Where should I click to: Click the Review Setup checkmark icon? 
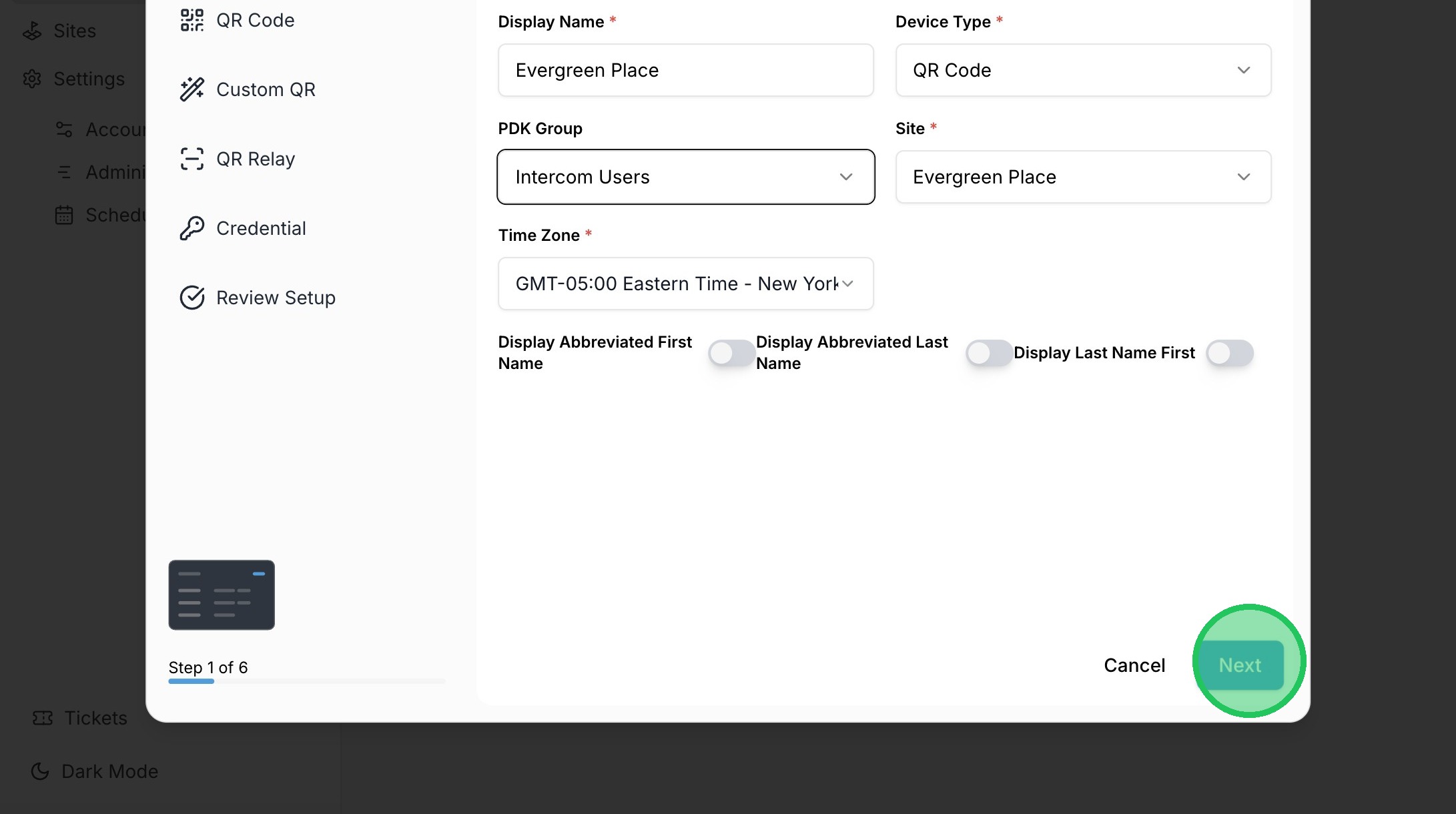(x=192, y=298)
